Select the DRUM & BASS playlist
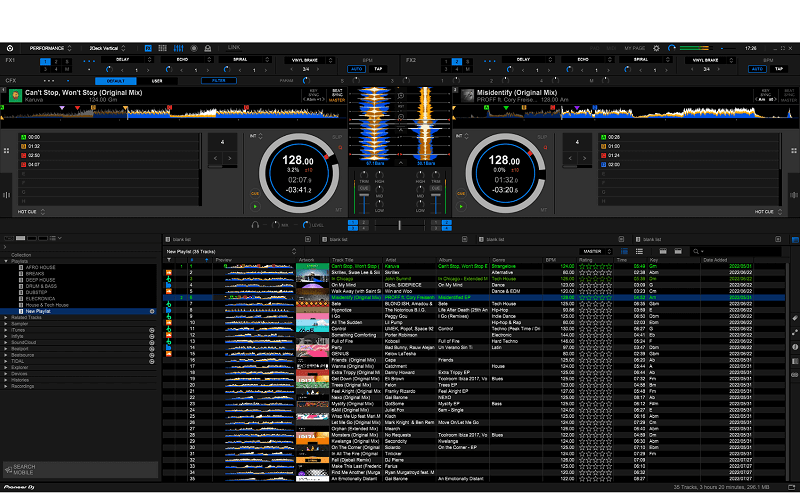The height and width of the screenshot is (498, 800). [x=41, y=286]
